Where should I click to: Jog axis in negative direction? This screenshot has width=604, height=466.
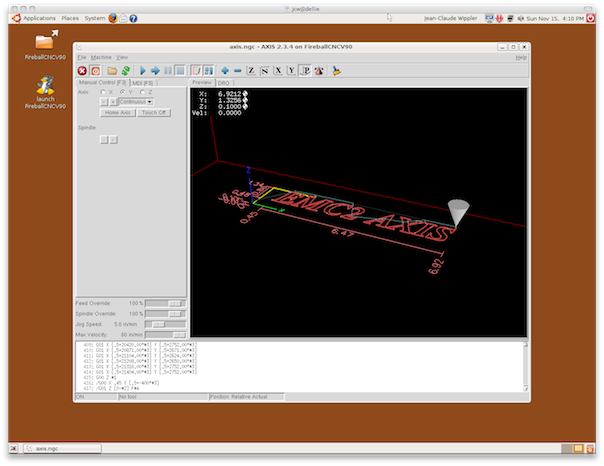(104, 102)
